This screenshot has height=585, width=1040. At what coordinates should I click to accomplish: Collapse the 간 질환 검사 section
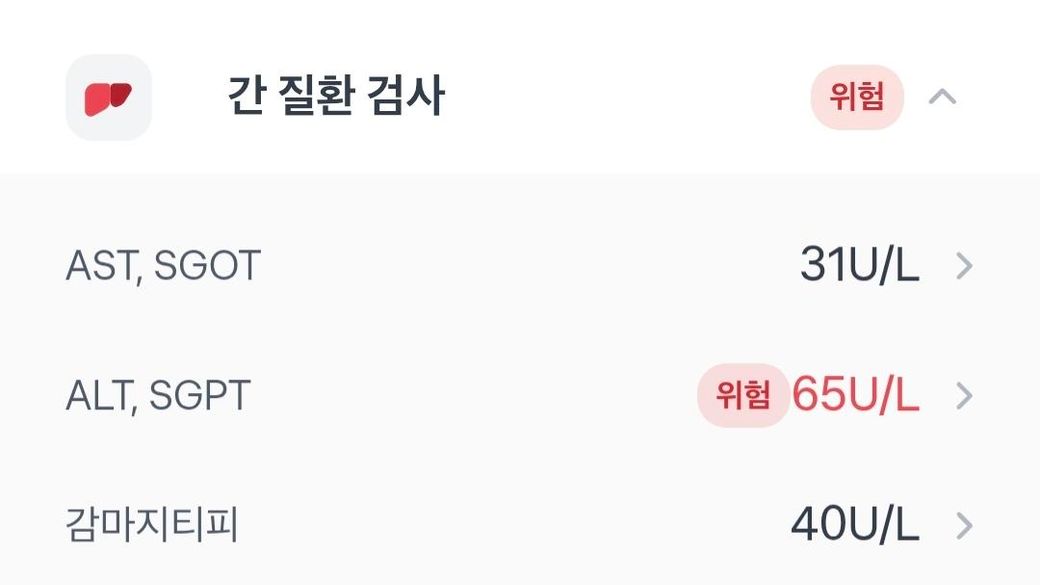point(943,97)
